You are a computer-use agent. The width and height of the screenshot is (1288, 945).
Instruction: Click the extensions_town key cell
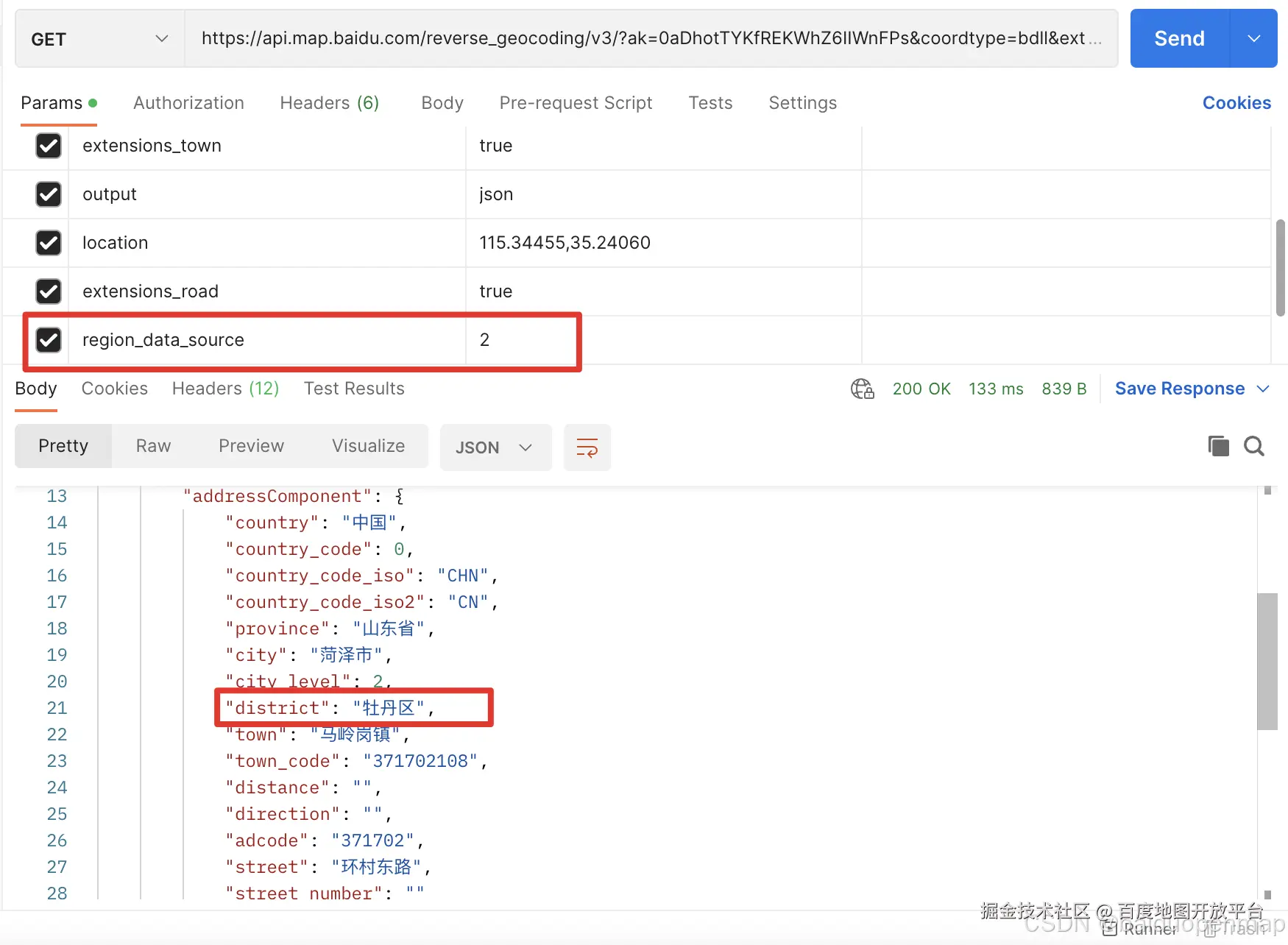pyautogui.click(x=267, y=146)
